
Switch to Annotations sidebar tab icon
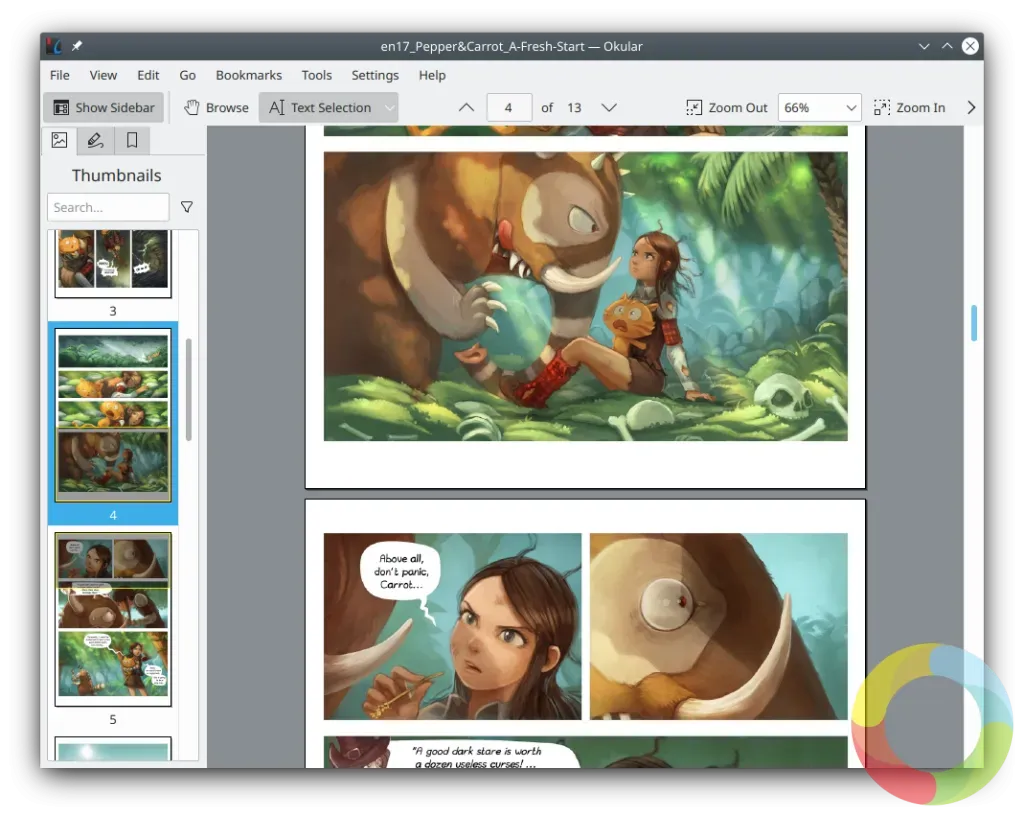(95, 140)
